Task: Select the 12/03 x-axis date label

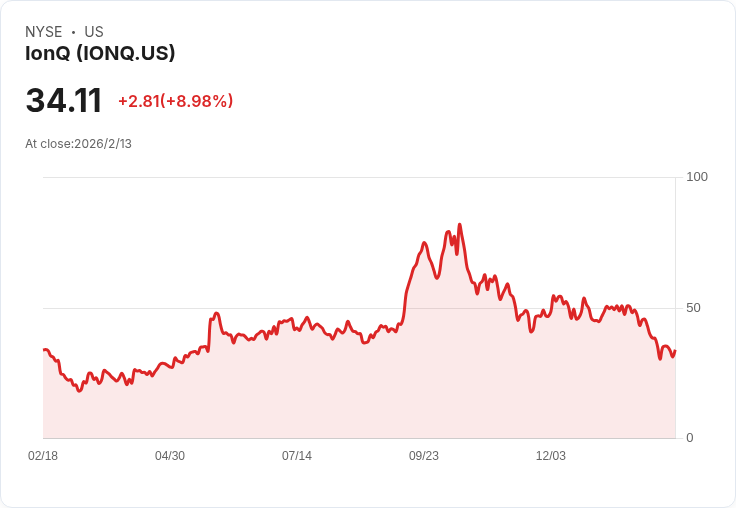Action: click(x=551, y=456)
